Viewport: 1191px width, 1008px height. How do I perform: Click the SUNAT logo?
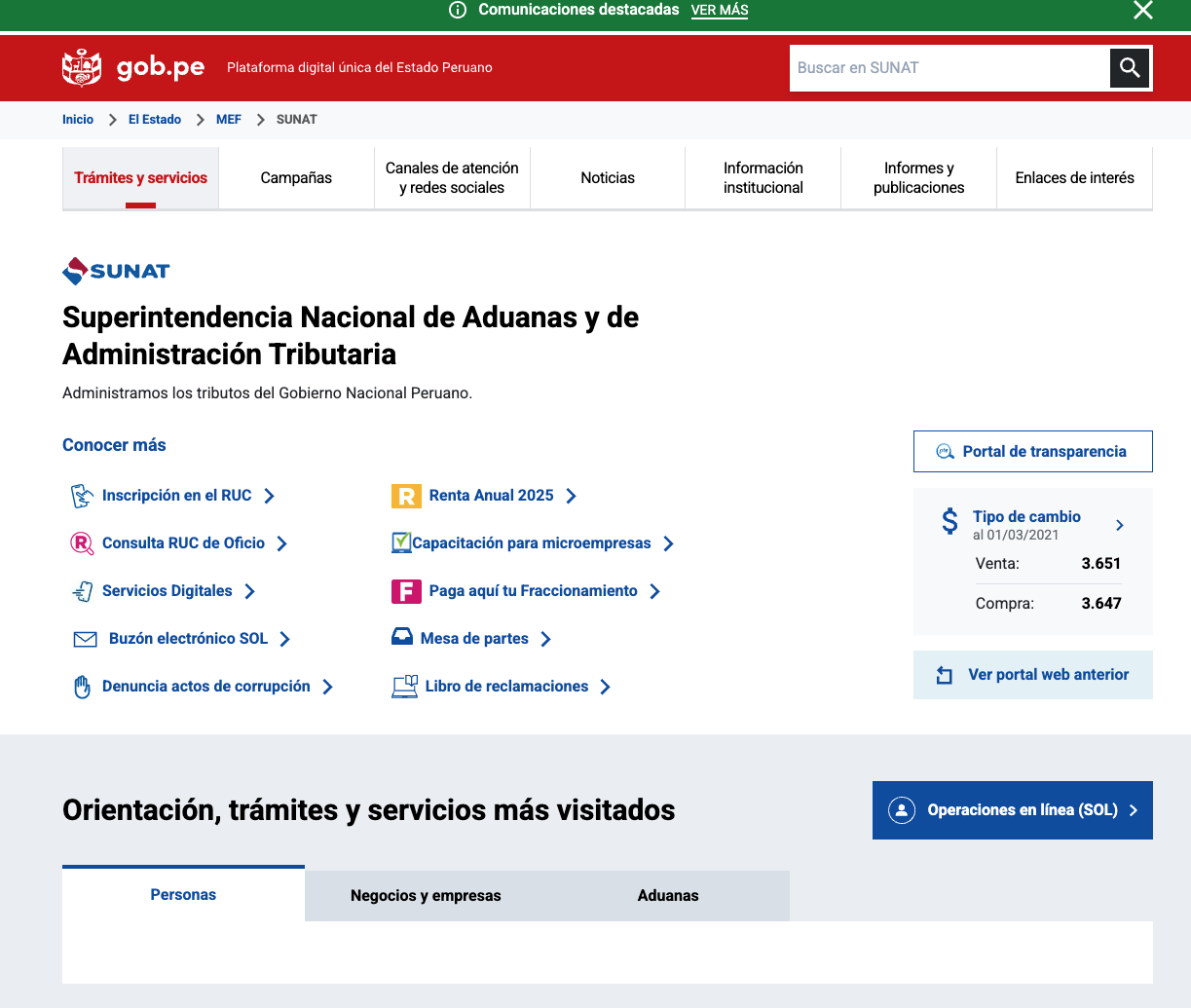(117, 271)
